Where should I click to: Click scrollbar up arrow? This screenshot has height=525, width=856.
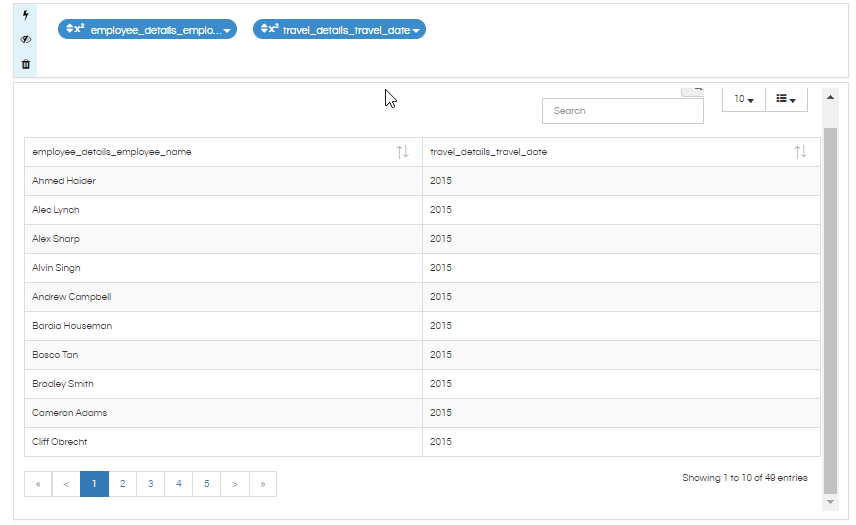click(830, 97)
